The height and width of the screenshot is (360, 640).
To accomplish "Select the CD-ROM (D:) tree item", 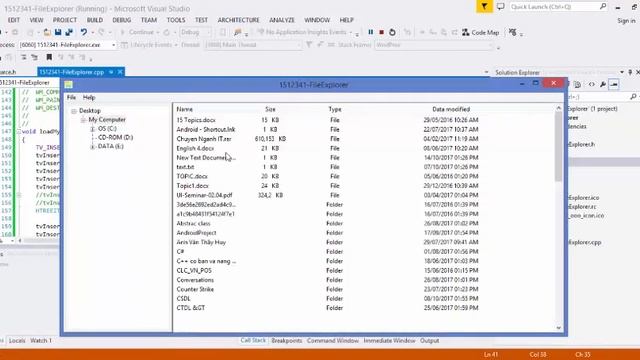I will coord(116,138).
